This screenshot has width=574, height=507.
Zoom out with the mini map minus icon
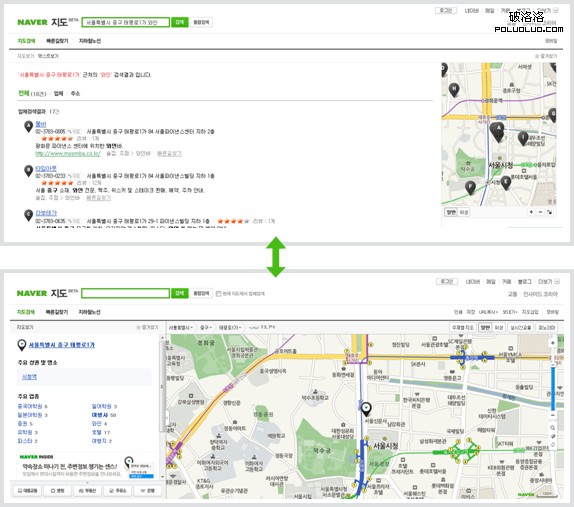(x=540, y=212)
